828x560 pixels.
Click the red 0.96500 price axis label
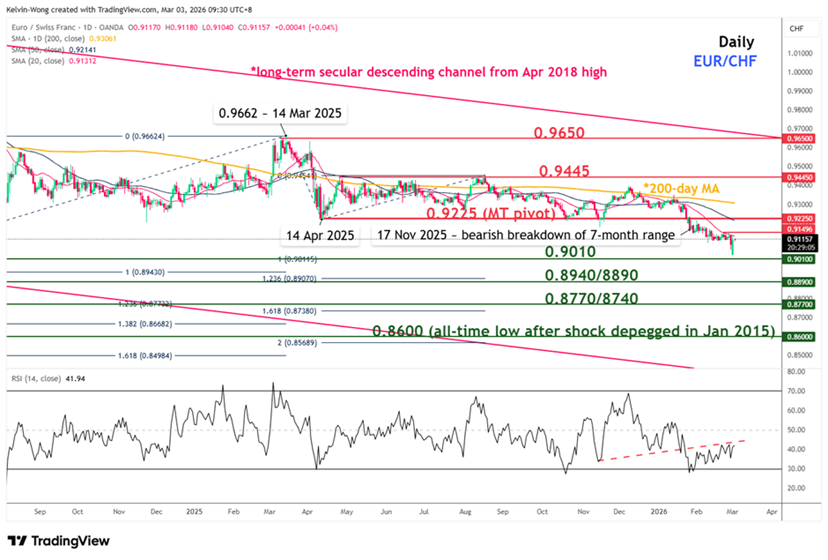798,137
